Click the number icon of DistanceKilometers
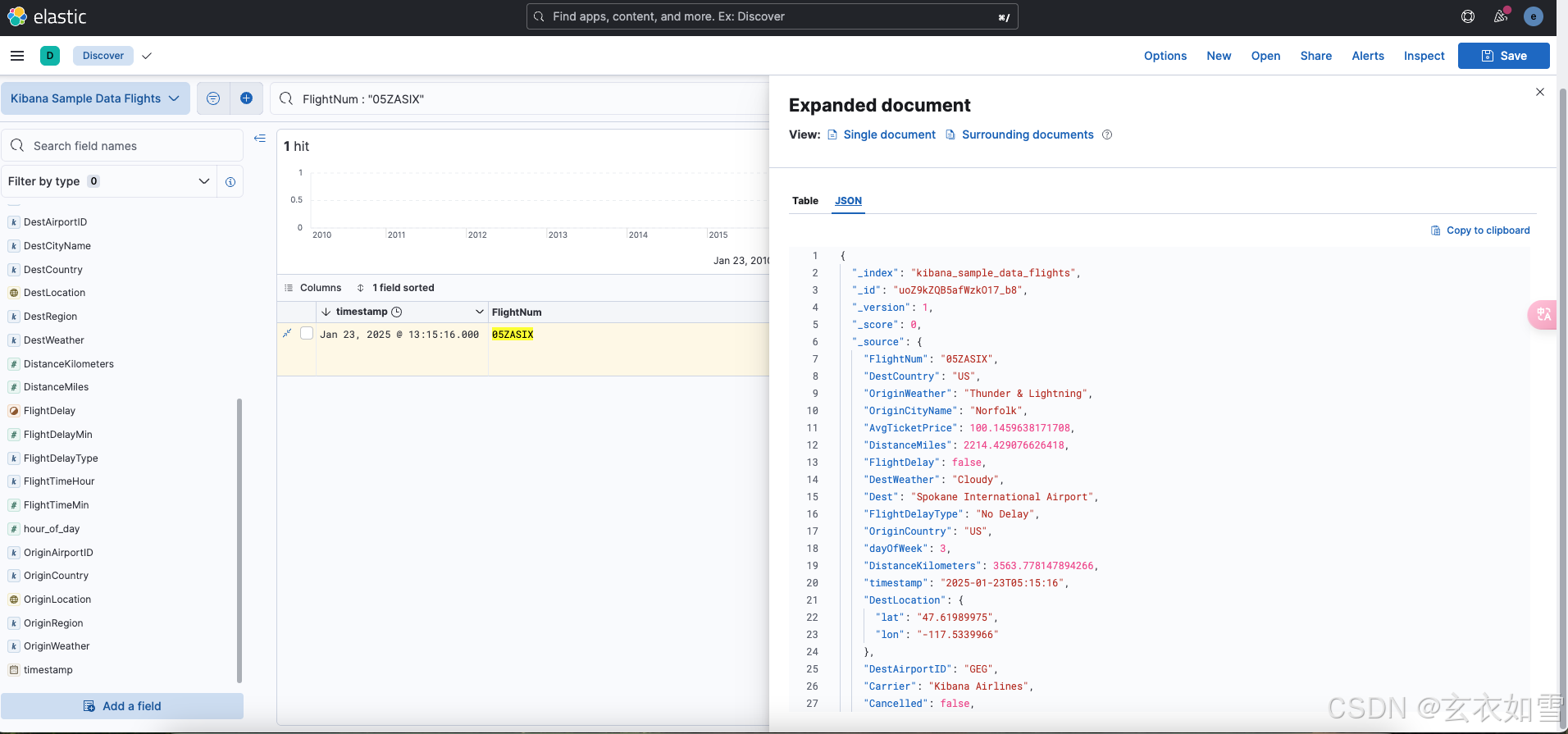Screen dimensions: 1568x734 coord(14,364)
